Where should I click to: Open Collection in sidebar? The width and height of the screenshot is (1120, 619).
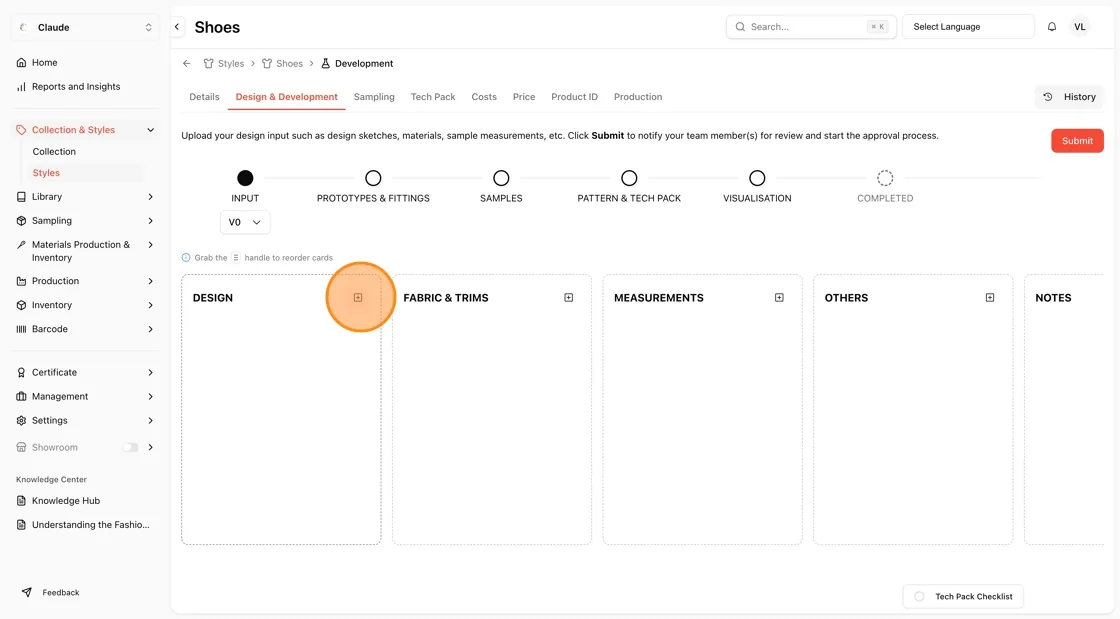point(54,151)
